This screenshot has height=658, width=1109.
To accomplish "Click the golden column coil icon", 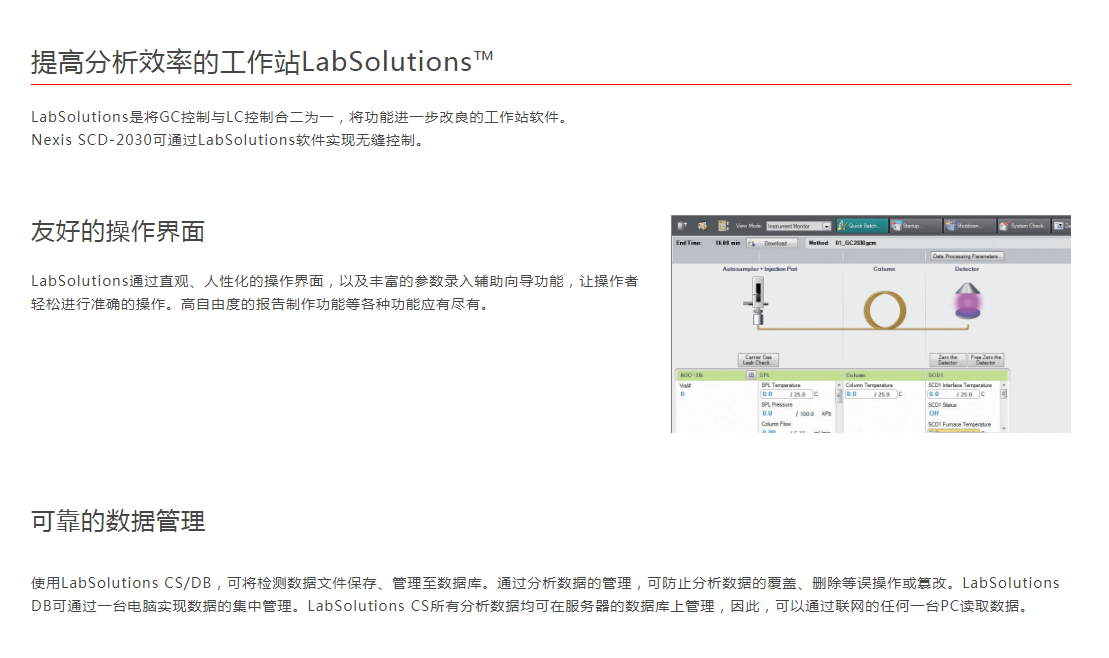I will 885,310.
